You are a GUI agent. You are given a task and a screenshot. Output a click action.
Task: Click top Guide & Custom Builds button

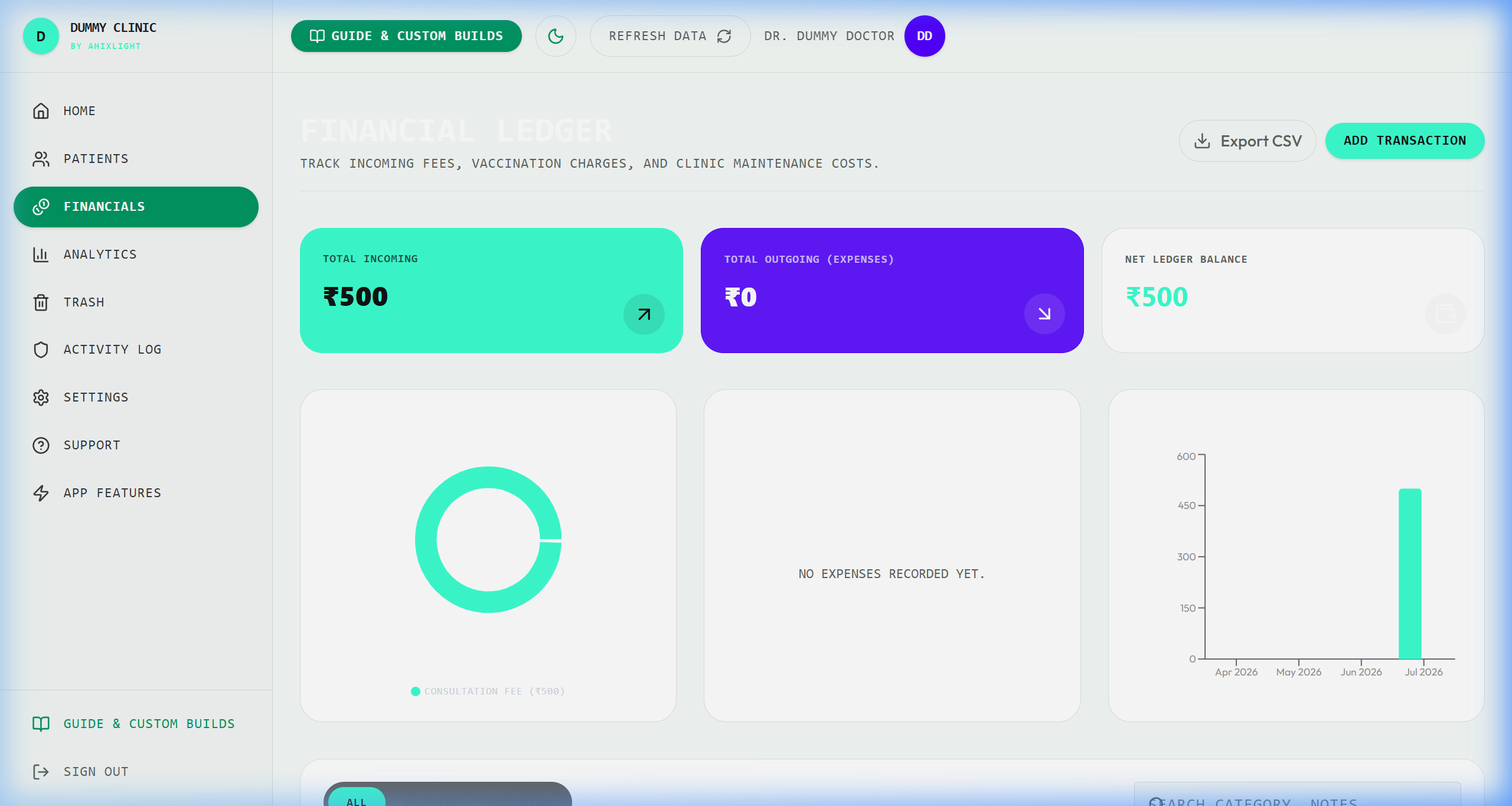[x=406, y=36]
